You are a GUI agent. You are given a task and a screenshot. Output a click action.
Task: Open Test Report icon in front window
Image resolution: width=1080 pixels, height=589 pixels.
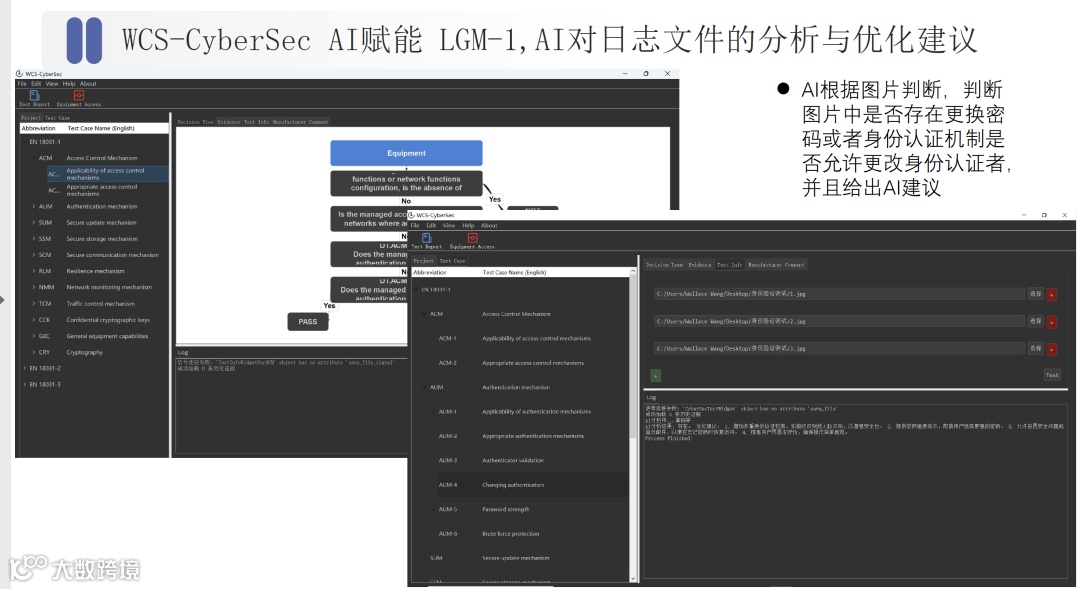[426, 240]
